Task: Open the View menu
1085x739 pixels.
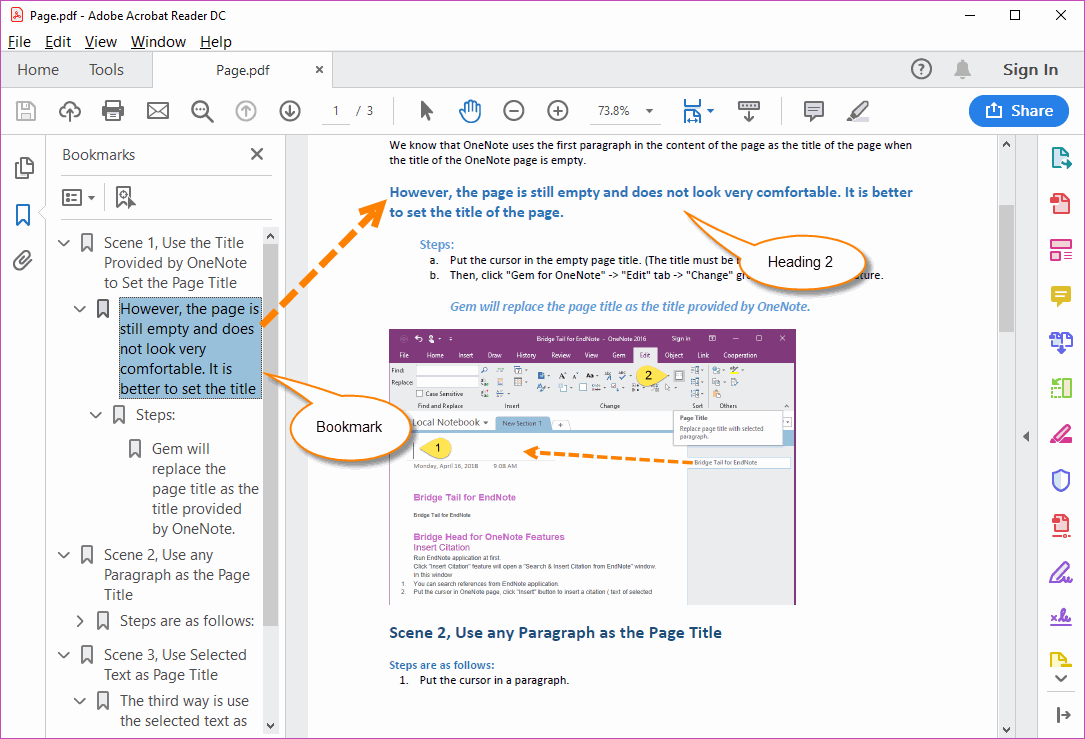Action: coord(100,42)
